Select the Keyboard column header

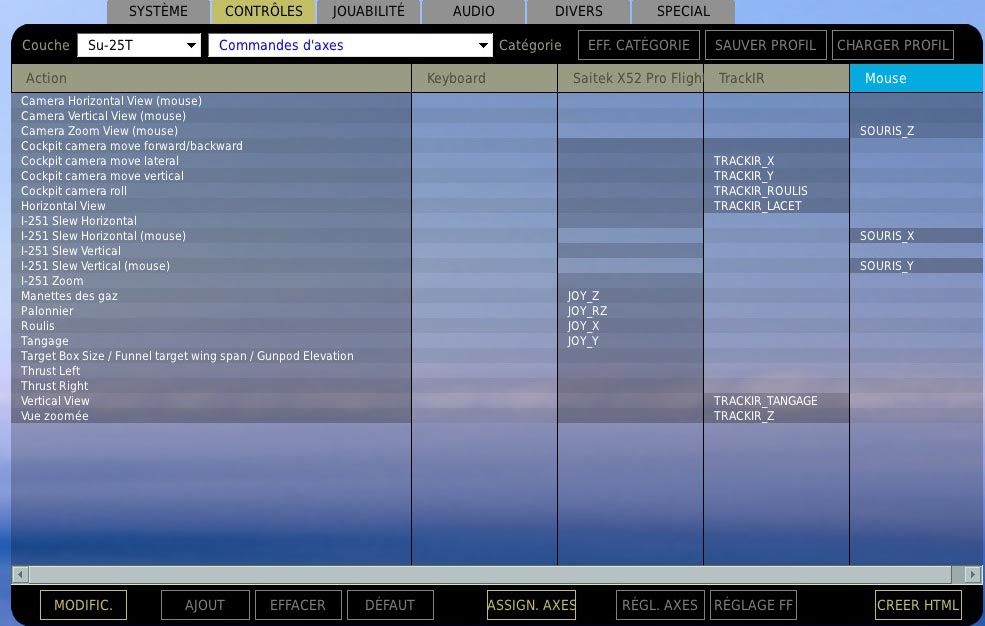(x=484, y=78)
